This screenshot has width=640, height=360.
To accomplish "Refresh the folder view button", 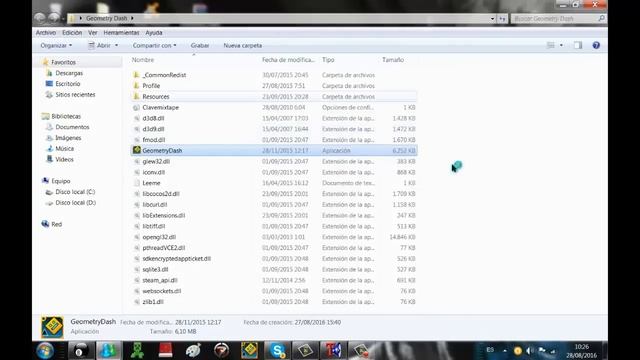I will [x=502, y=18].
